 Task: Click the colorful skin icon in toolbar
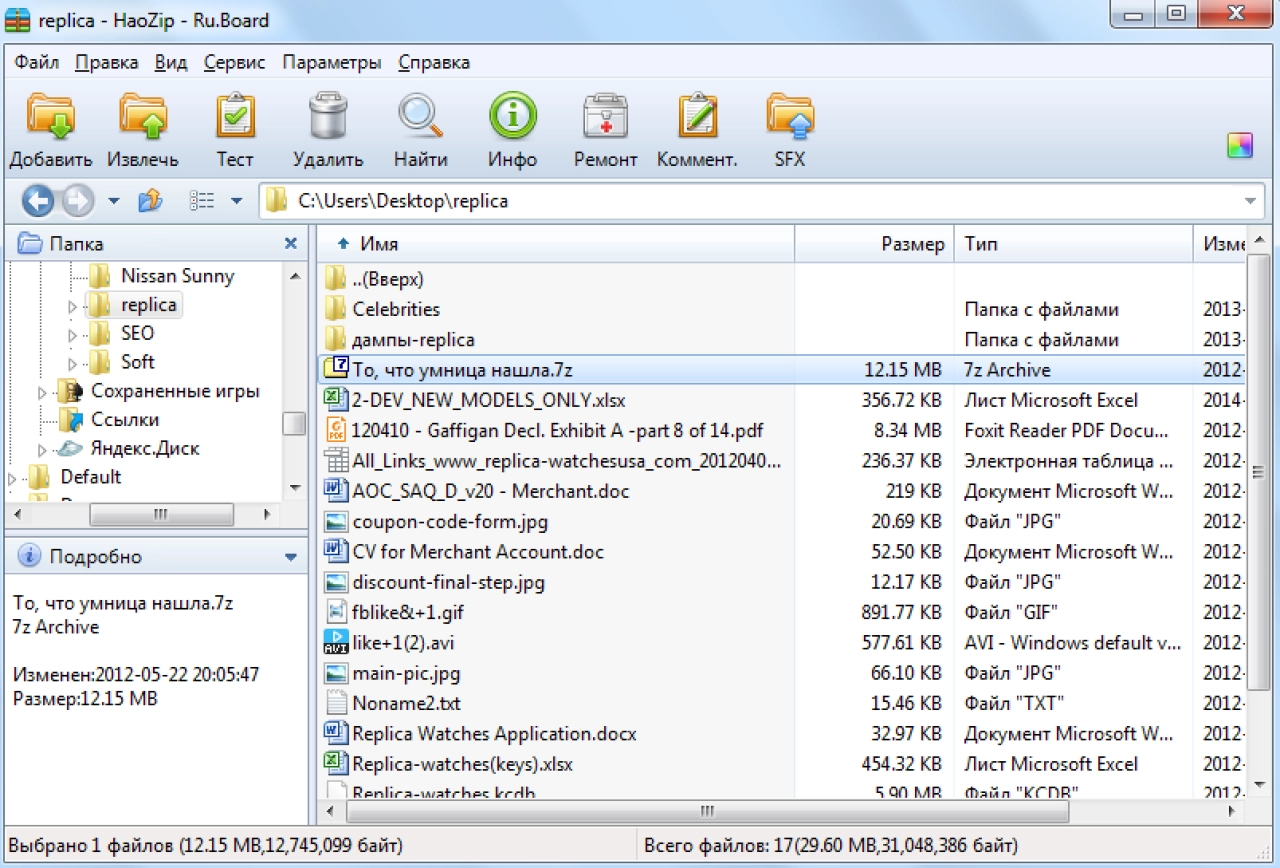(x=1240, y=145)
